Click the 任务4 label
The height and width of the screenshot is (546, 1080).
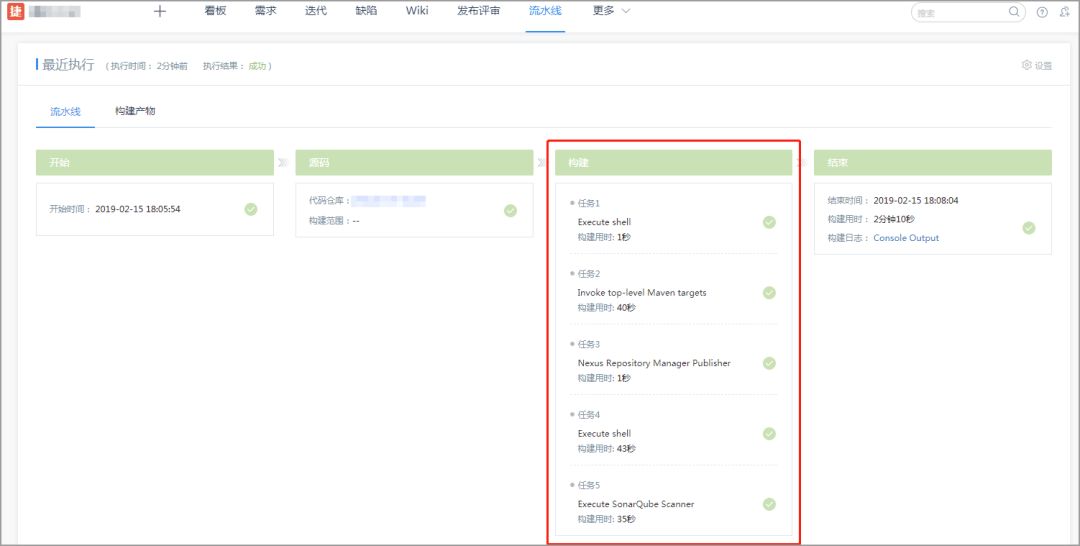click(x=589, y=414)
